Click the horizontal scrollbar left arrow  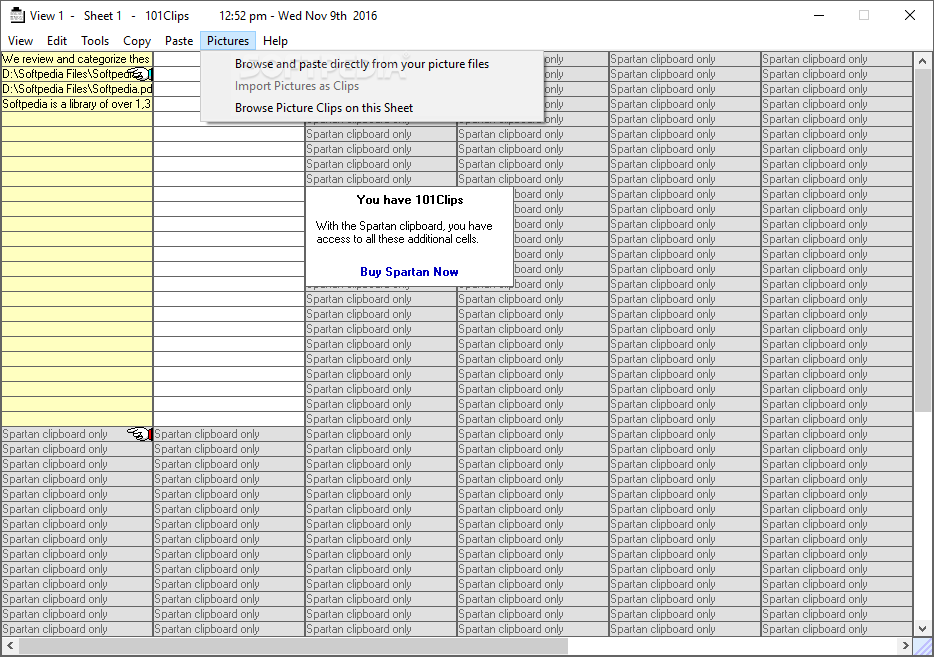click(x=10, y=646)
